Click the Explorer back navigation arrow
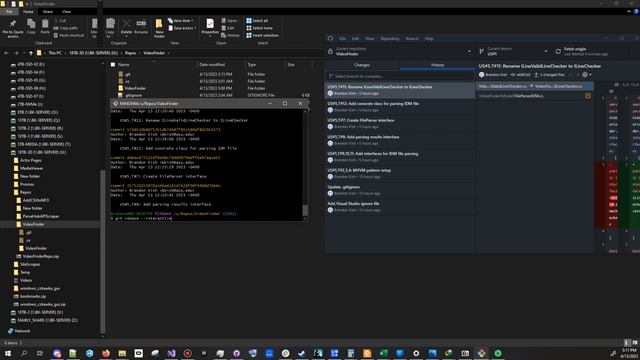Viewport: 640px width, 360px height. coord(6,53)
